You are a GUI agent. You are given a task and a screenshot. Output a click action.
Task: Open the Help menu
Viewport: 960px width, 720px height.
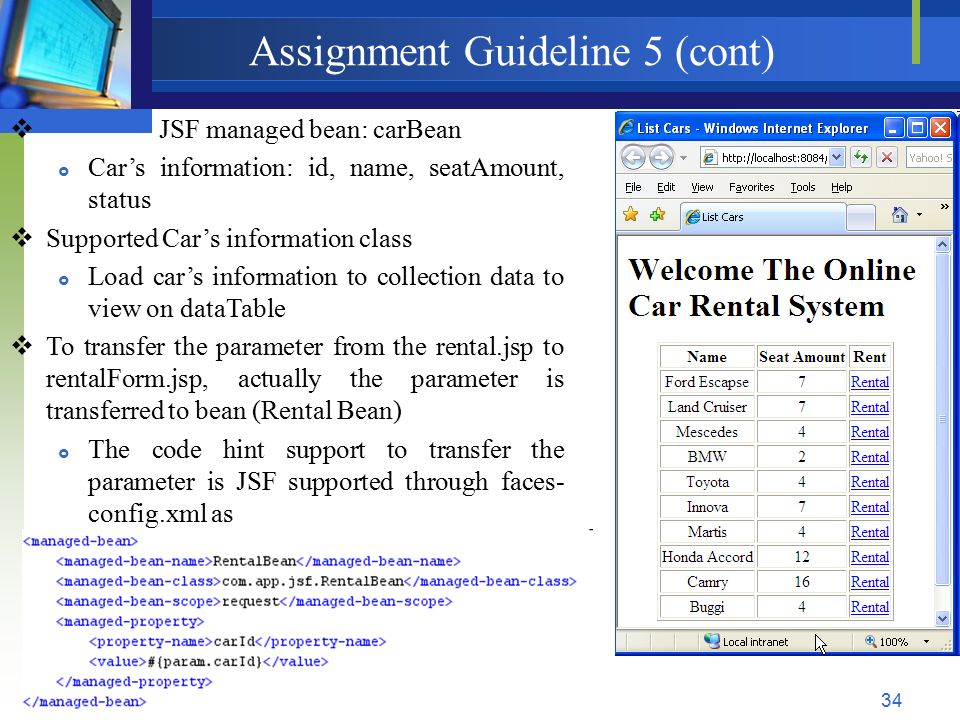coord(841,187)
